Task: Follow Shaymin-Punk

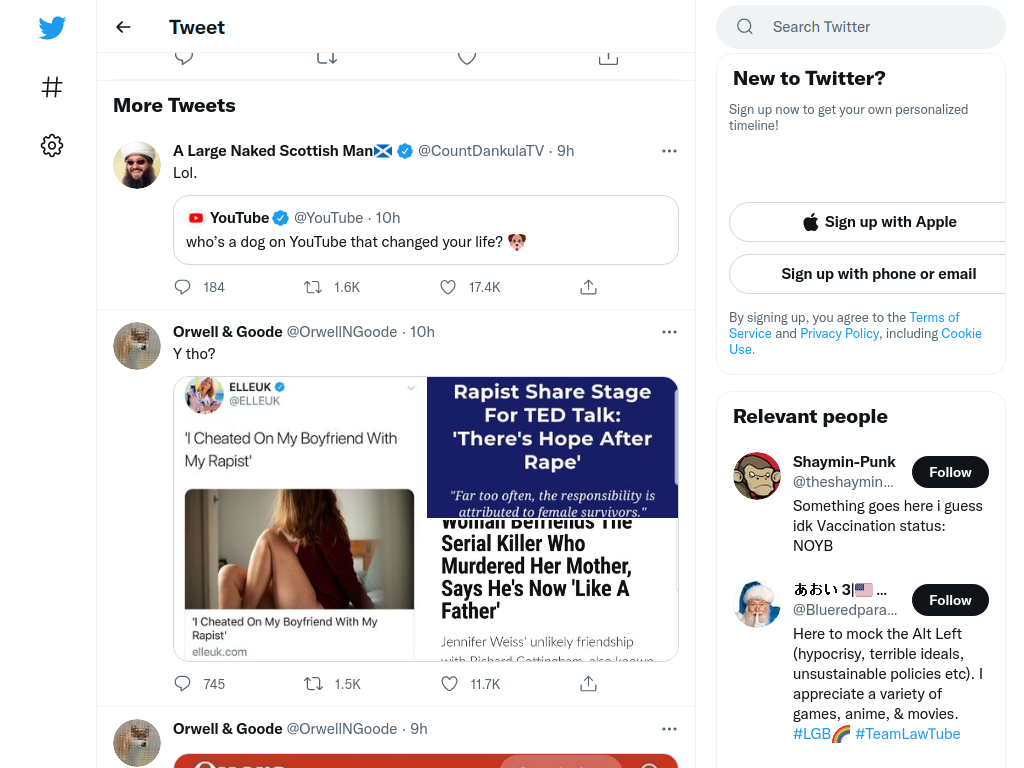Action: coord(950,472)
